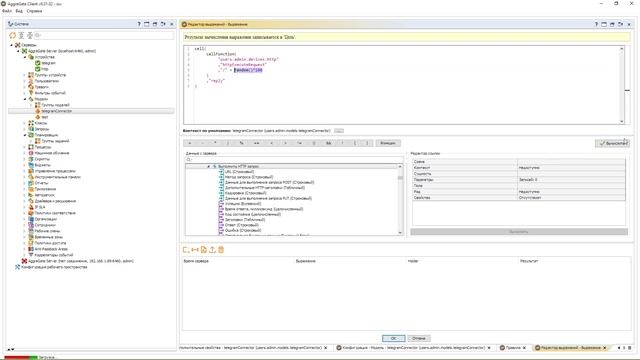Click the IP SLA icon in tree

point(31,207)
